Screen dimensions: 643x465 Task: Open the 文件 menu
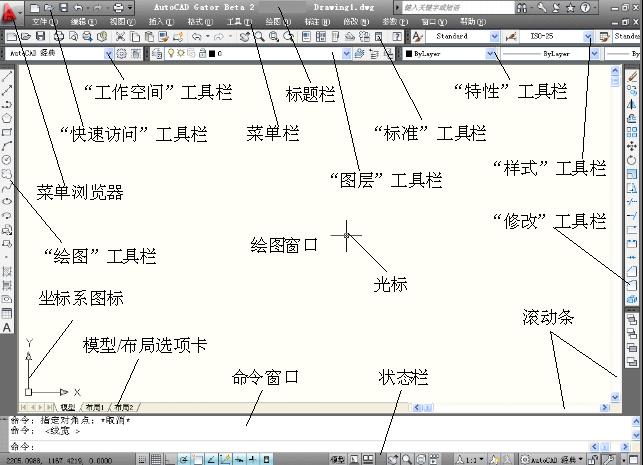pyautogui.click(x=45, y=22)
